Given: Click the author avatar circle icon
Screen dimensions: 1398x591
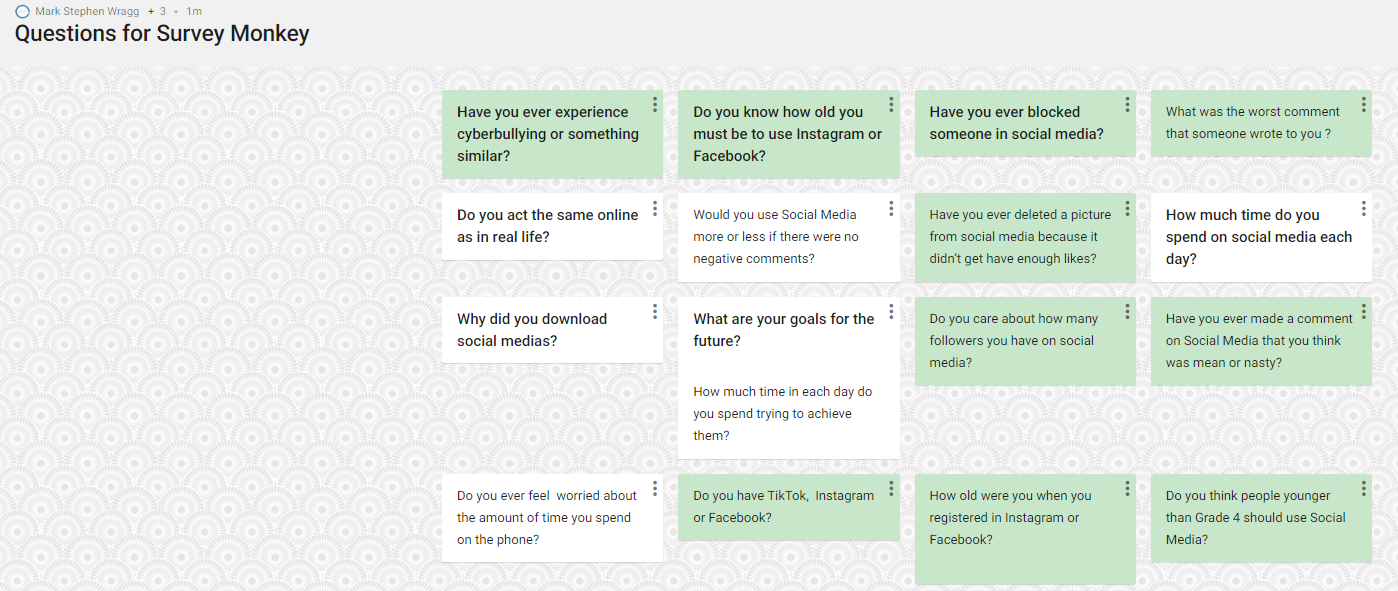Looking at the screenshot, I should 22,12.
